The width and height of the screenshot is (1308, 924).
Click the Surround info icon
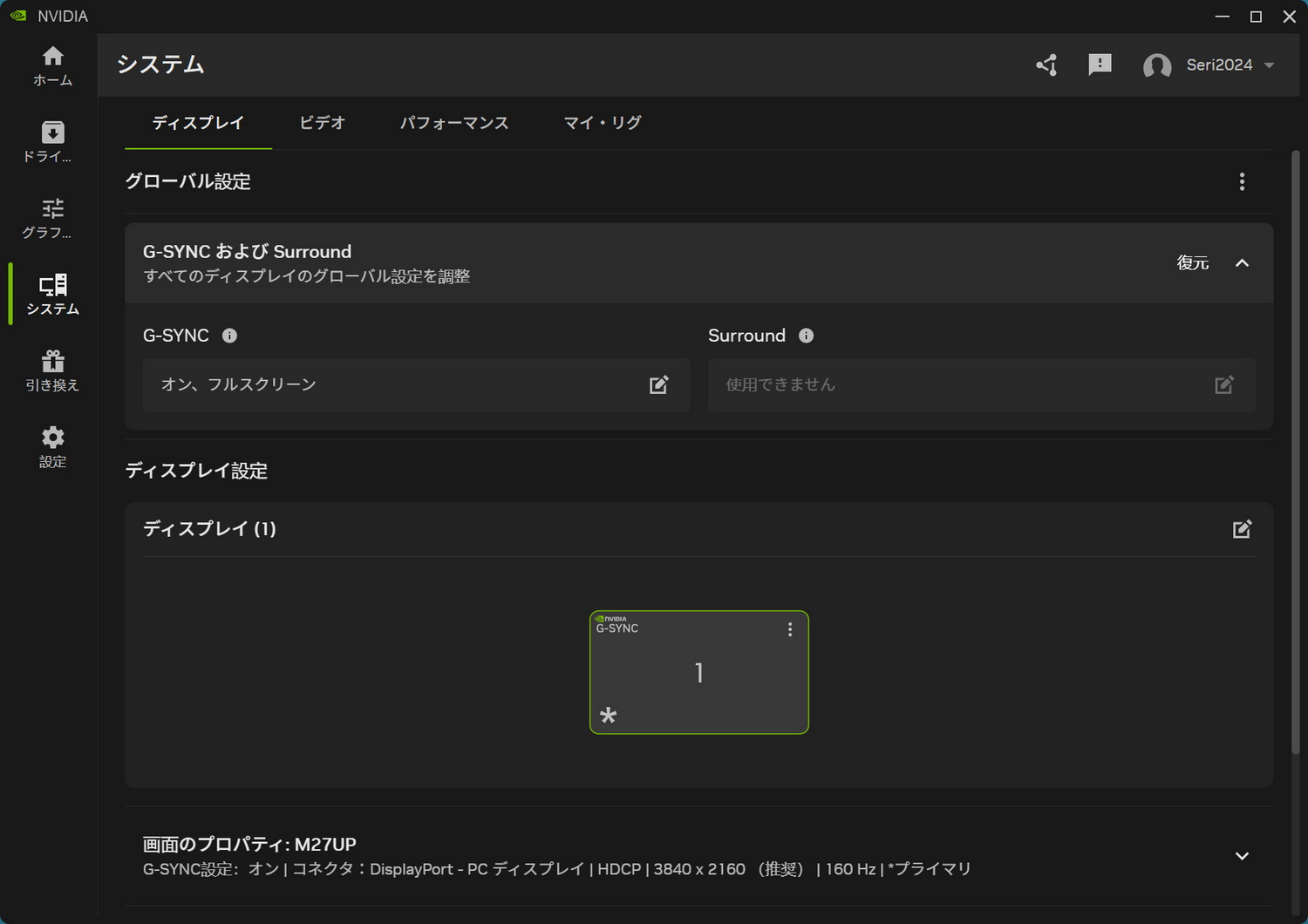click(807, 335)
